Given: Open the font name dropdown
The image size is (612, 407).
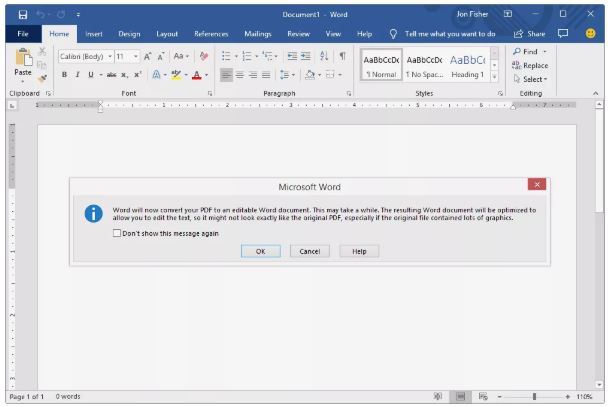Looking at the screenshot, I should (110, 57).
